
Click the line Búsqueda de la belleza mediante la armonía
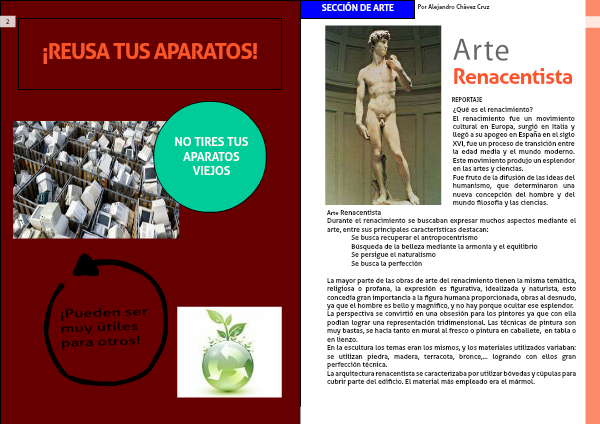444,246
